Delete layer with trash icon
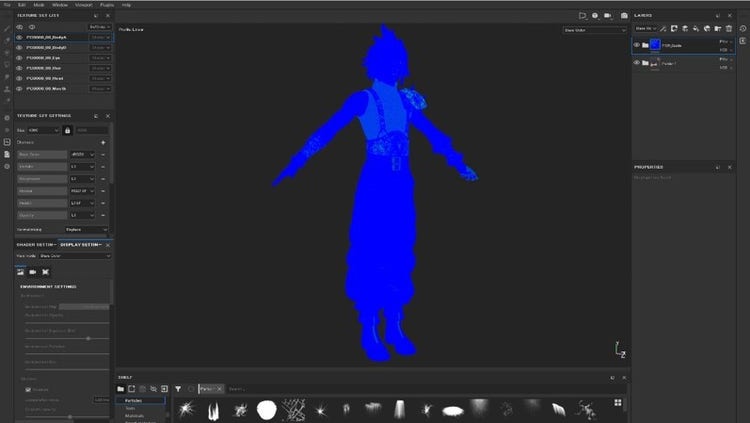Screen dimensions: 750x423 click(729, 29)
